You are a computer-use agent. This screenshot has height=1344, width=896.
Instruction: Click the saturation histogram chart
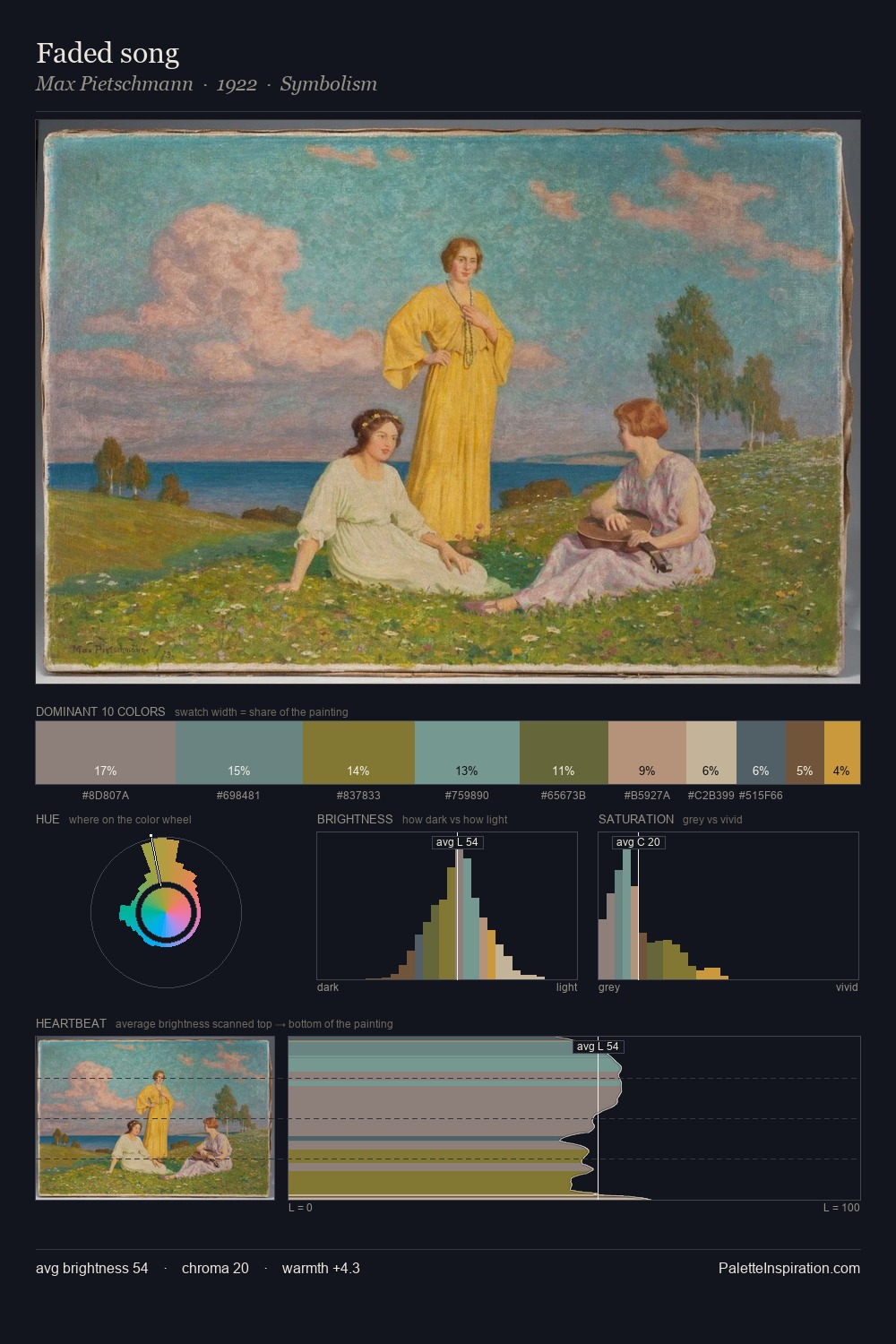(728, 906)
